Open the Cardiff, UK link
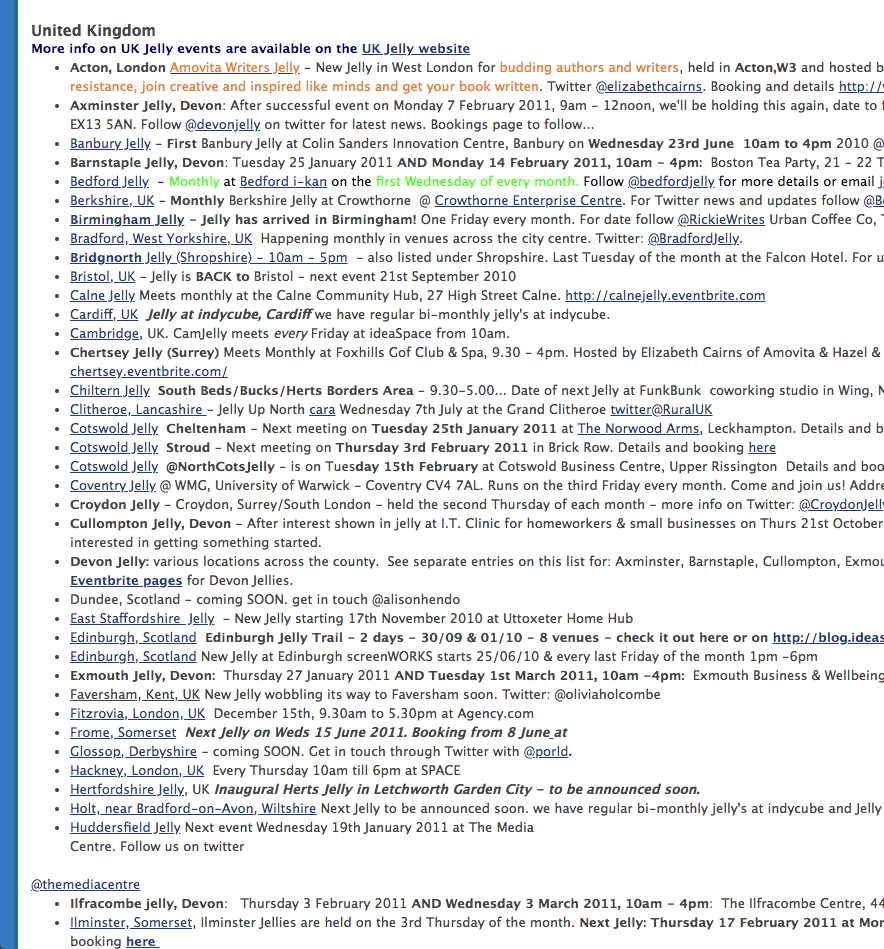This screenshot has height=949, width=884. click(x=104, y=314)
